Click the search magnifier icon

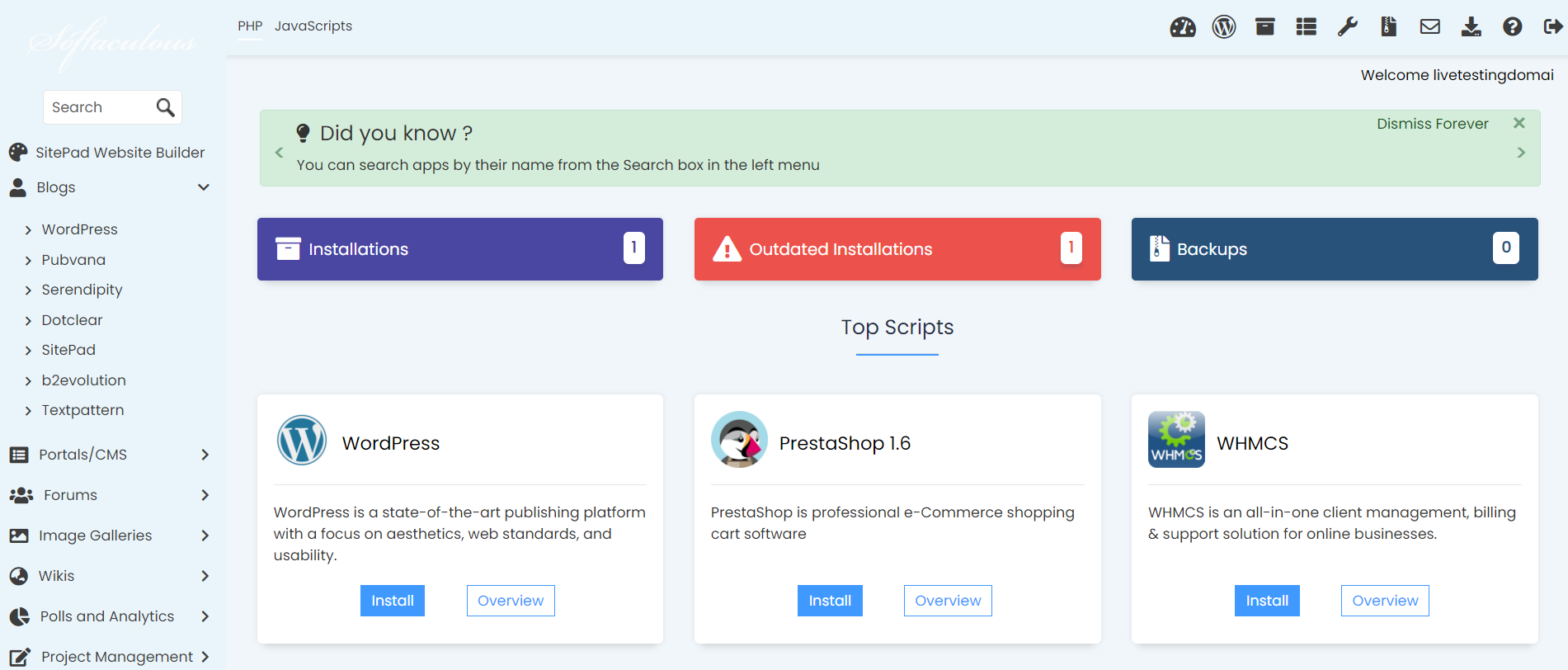click(x=165, y=107)
